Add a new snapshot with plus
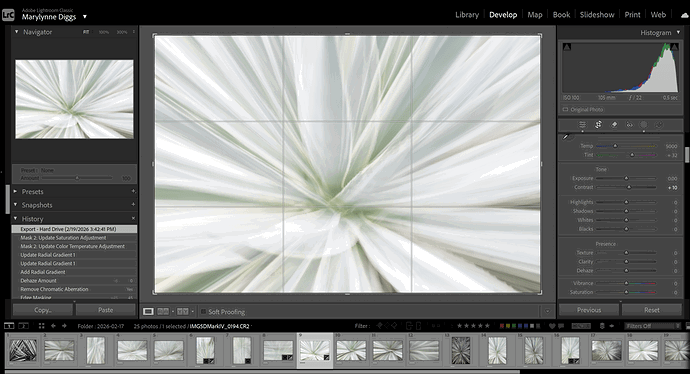 pyautogui.click(x=133, y=205)
